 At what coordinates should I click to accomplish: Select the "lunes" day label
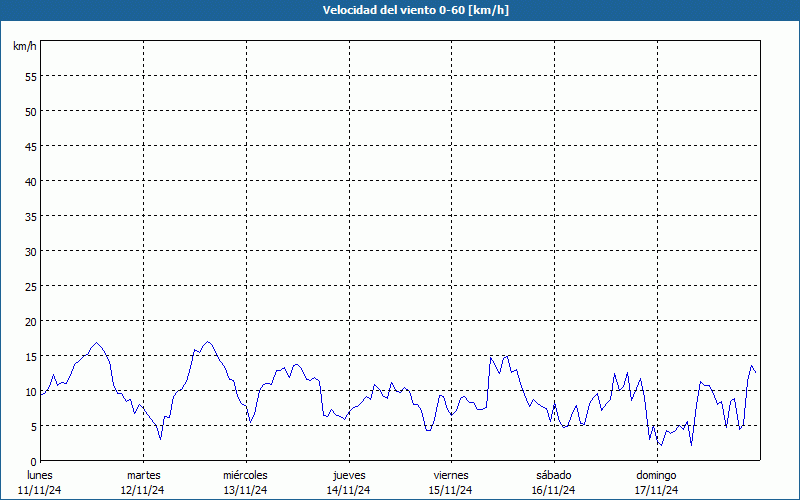coord(41,475)
